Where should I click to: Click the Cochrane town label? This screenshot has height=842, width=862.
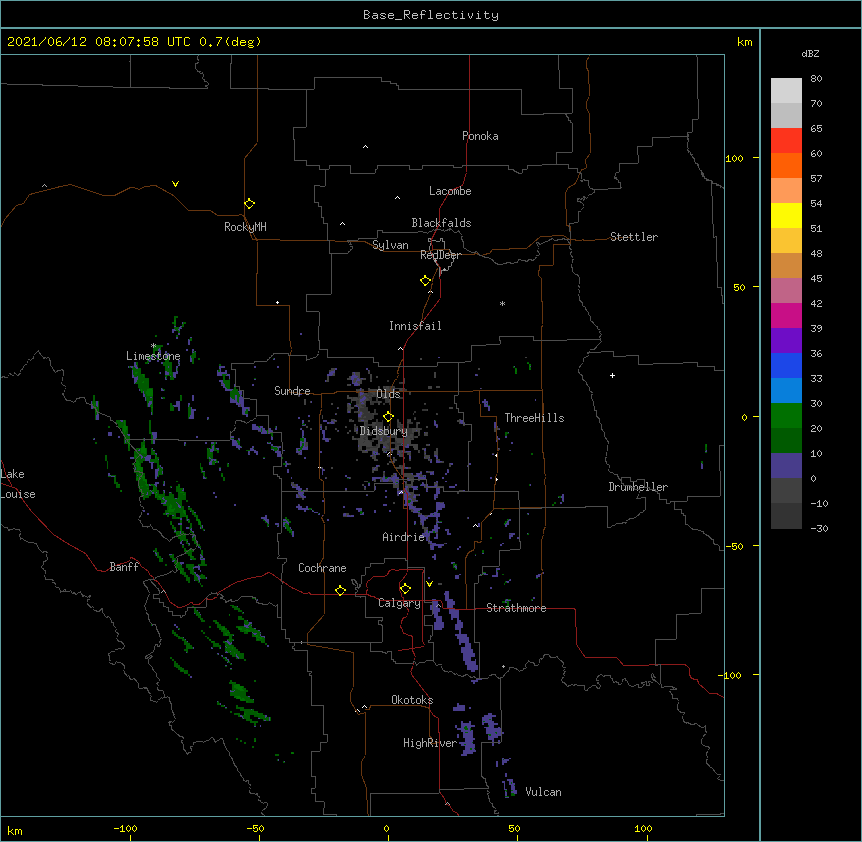pos(322,568)
